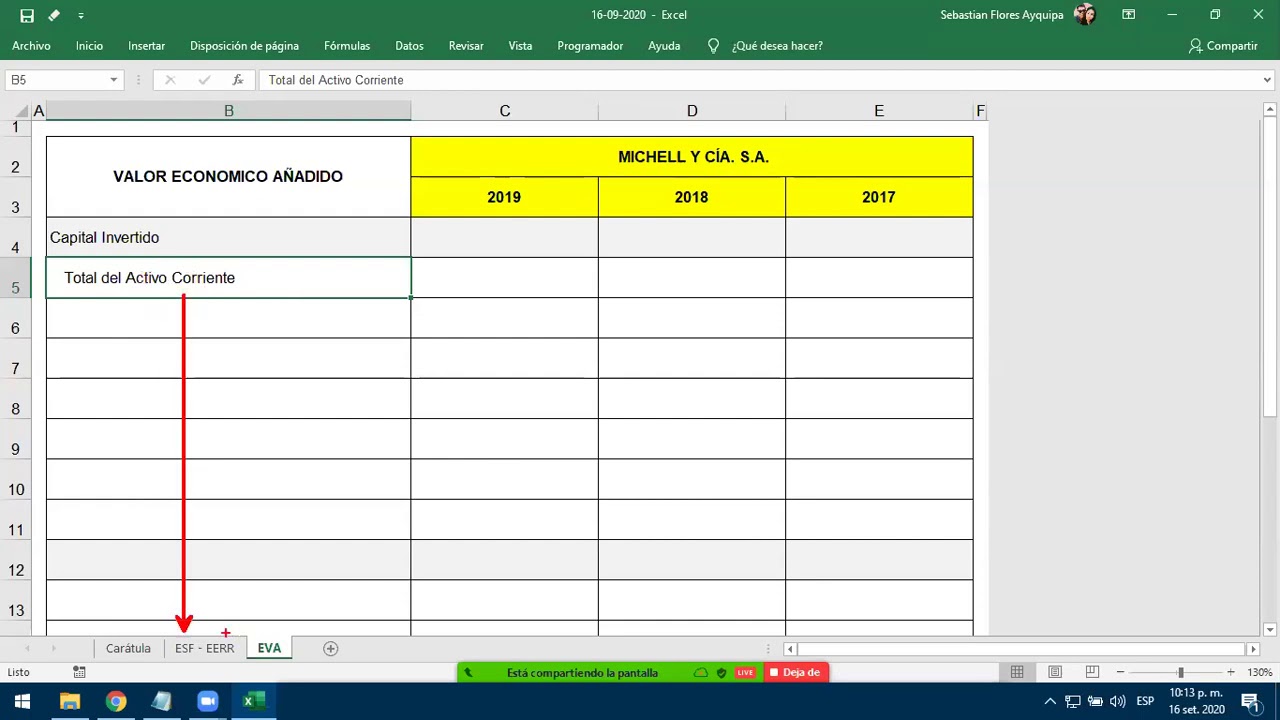This screenshot has height=720, width=1280.
Task: Open the Windows Start menu
Action: tap(22, 701)
